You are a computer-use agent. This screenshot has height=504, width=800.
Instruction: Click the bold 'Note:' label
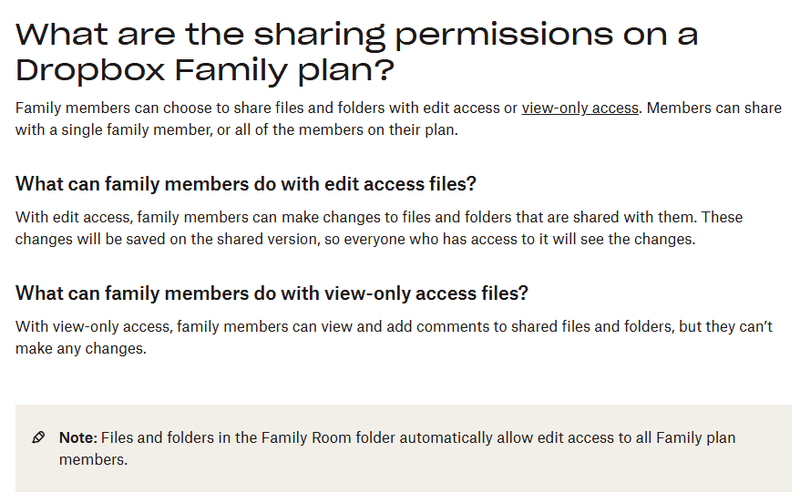click(77, 438)
